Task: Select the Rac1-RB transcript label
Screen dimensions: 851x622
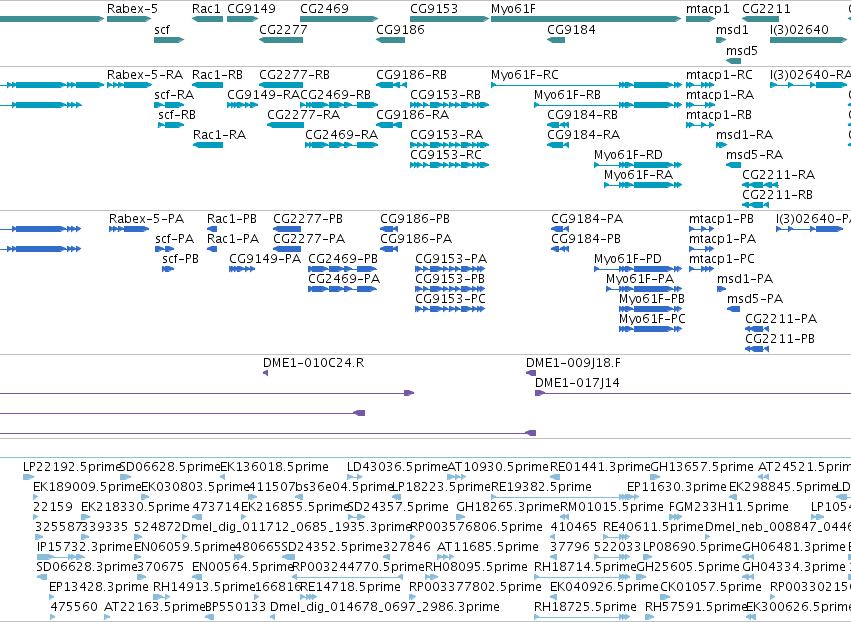Action: [217, 74]
